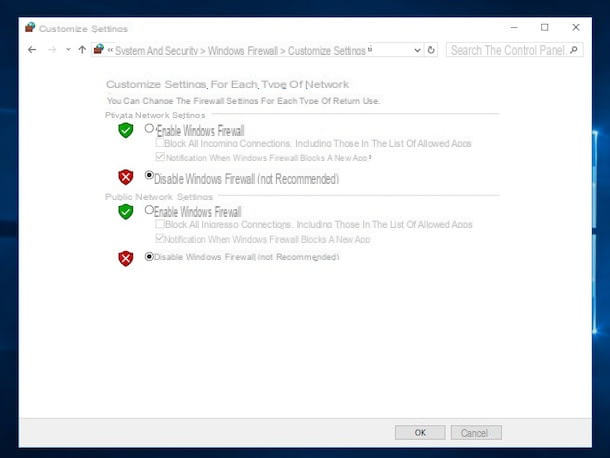Click the search magnifier icon
This screenshot has height=458, width=610.
point(573,50)
